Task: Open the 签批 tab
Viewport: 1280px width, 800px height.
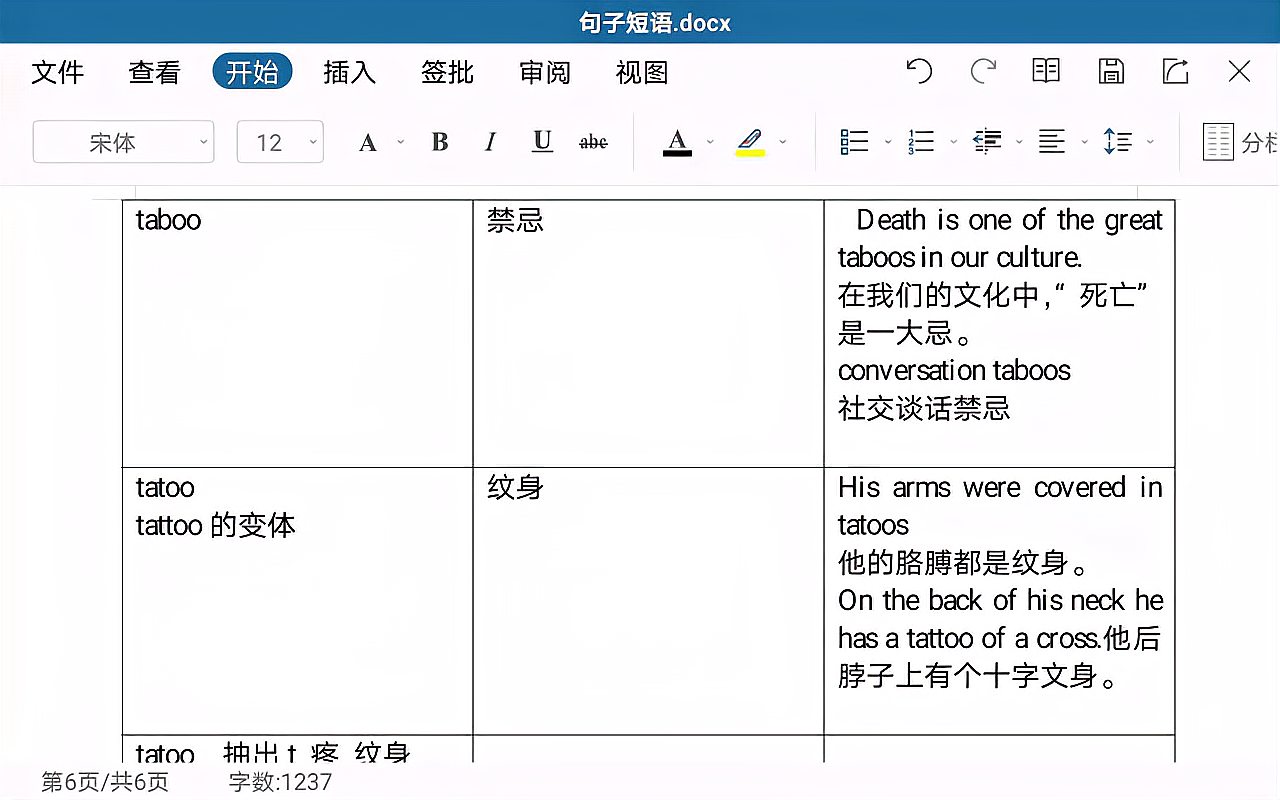Action: 447,72
